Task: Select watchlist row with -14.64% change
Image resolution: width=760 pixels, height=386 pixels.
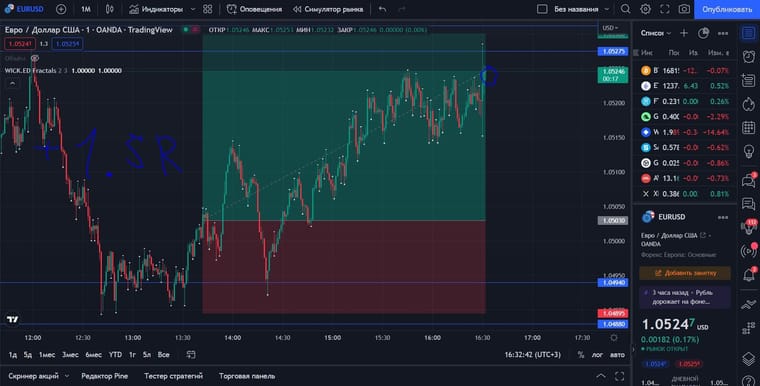Action: coord(685,132)
